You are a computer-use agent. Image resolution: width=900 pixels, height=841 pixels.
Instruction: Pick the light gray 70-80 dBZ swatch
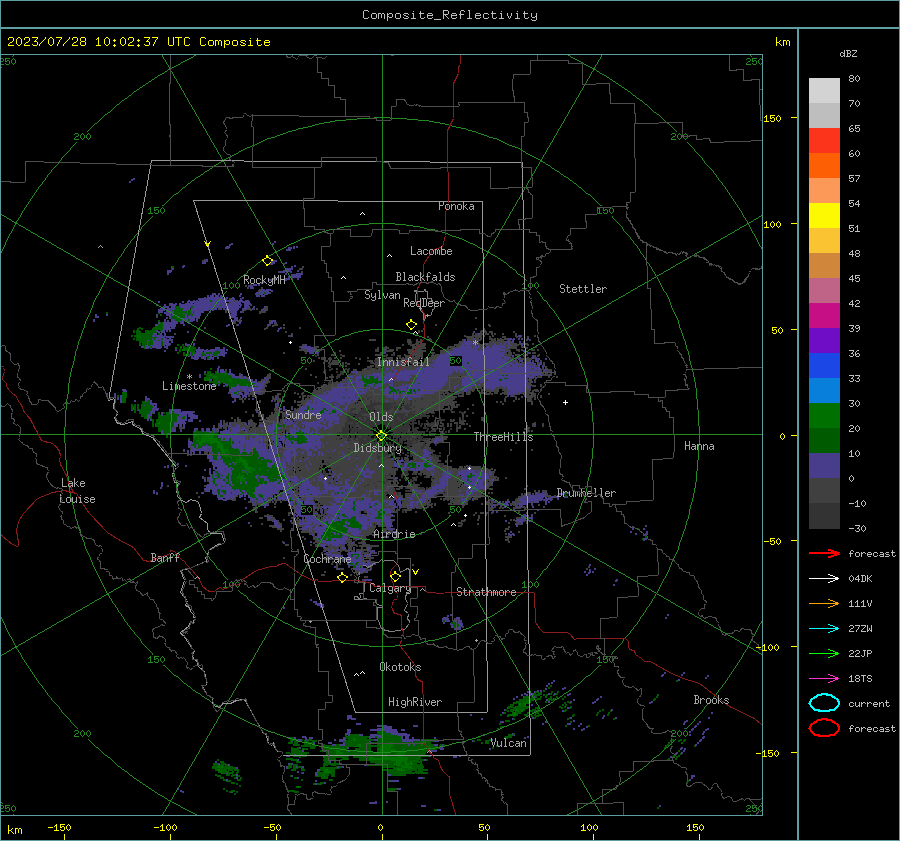tap(824, 90)
